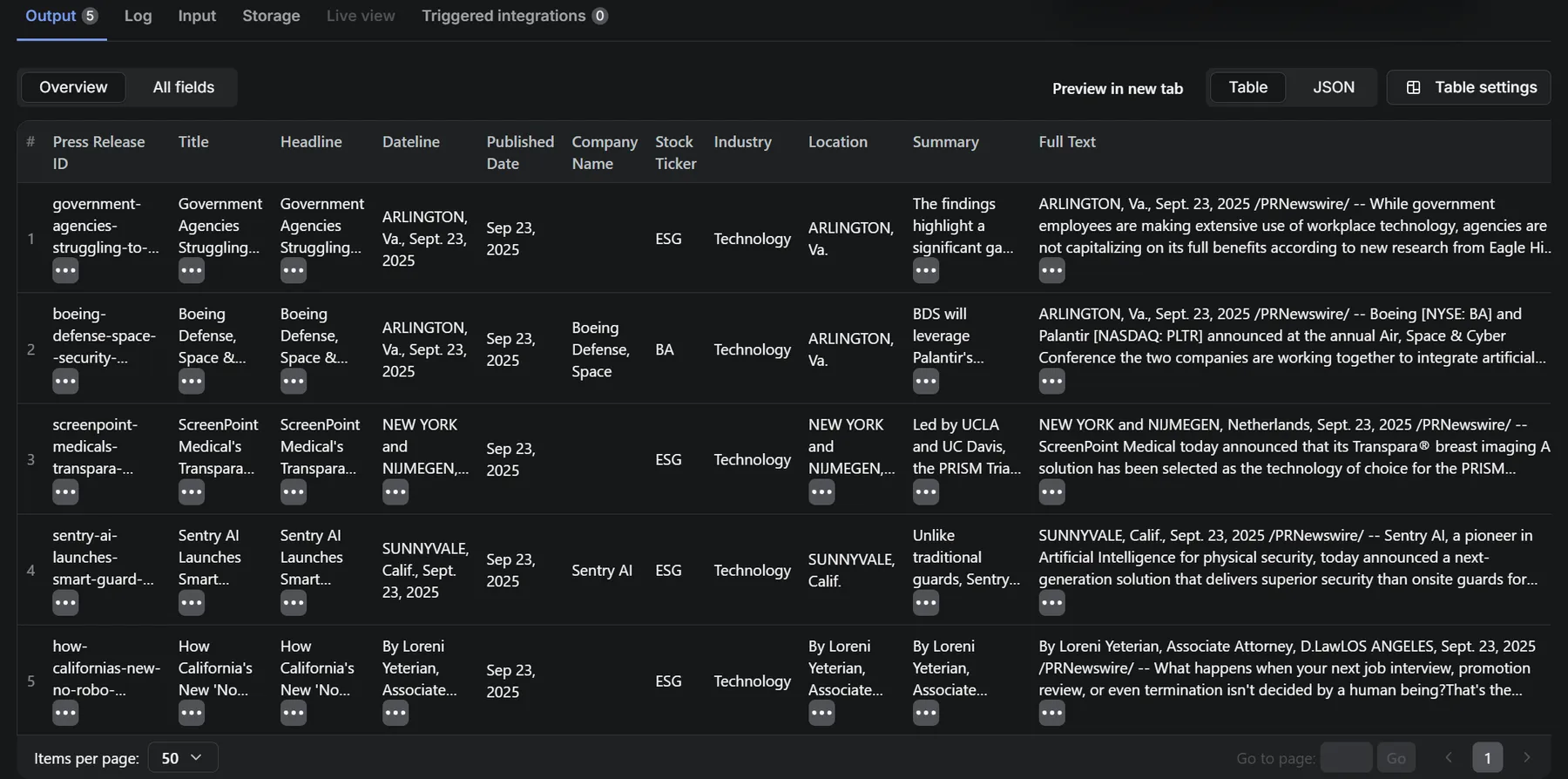Click previous page arrow in pagination

(x=1449, y=758)
